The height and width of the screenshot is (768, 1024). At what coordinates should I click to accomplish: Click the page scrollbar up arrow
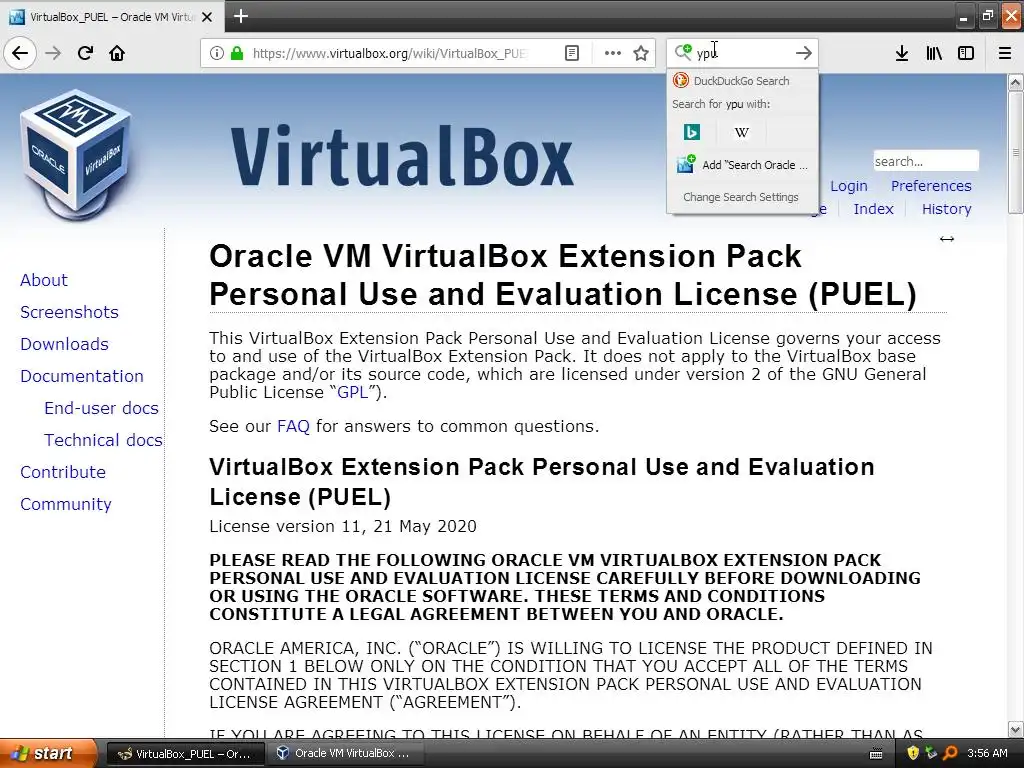tap(1016, 82)
